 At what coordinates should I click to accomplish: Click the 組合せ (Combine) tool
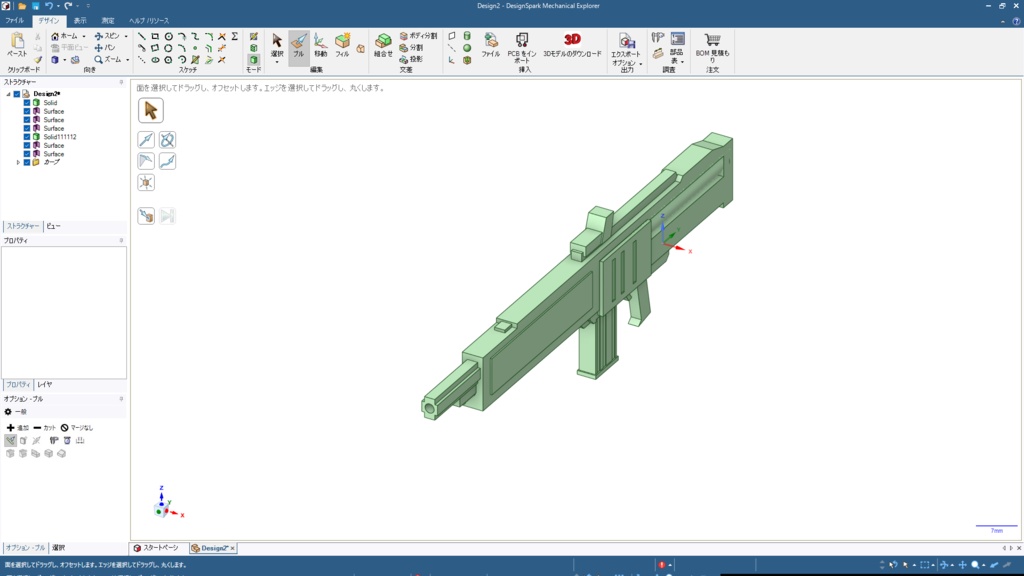[383, 46]
